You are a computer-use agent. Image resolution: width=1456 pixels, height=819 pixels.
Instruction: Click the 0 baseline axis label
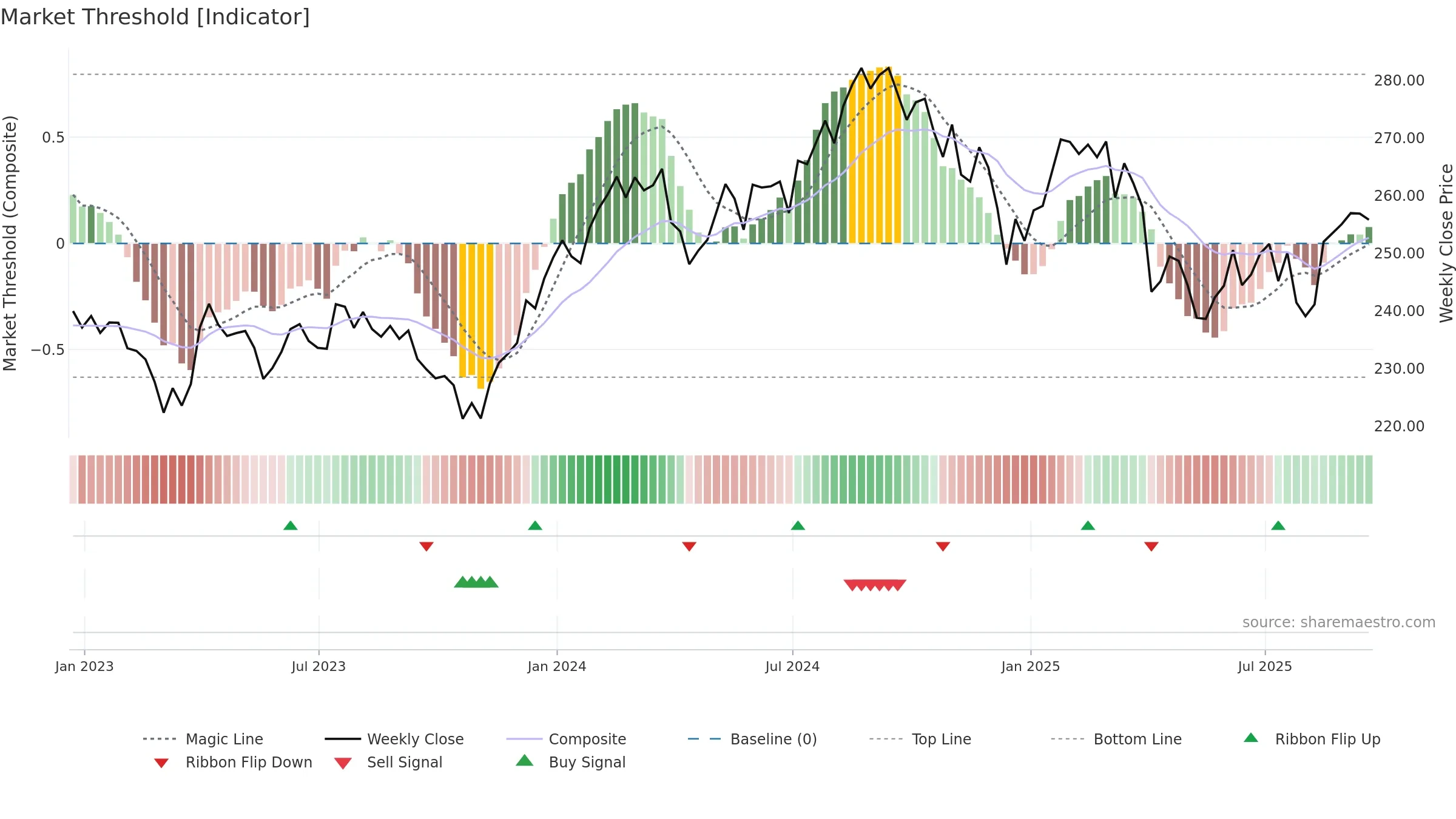[x=60, y=244]
